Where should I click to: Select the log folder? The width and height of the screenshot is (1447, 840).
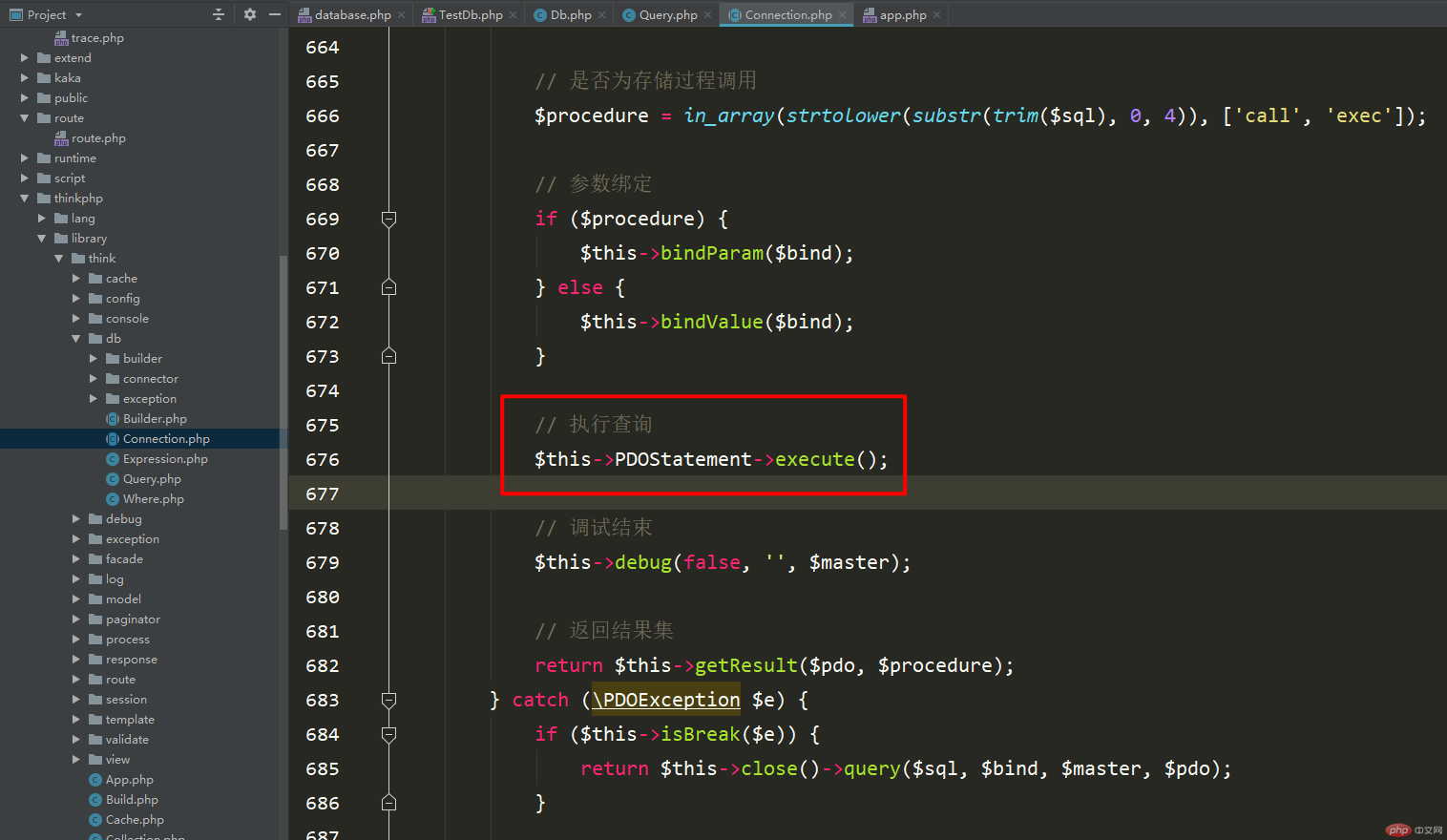(115, 579)
